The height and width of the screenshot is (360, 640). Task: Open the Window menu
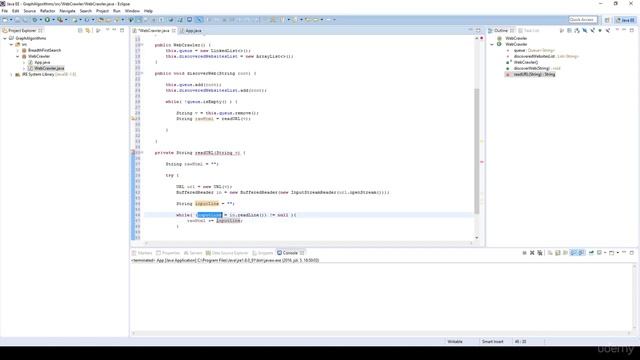[x=132, y=11]
